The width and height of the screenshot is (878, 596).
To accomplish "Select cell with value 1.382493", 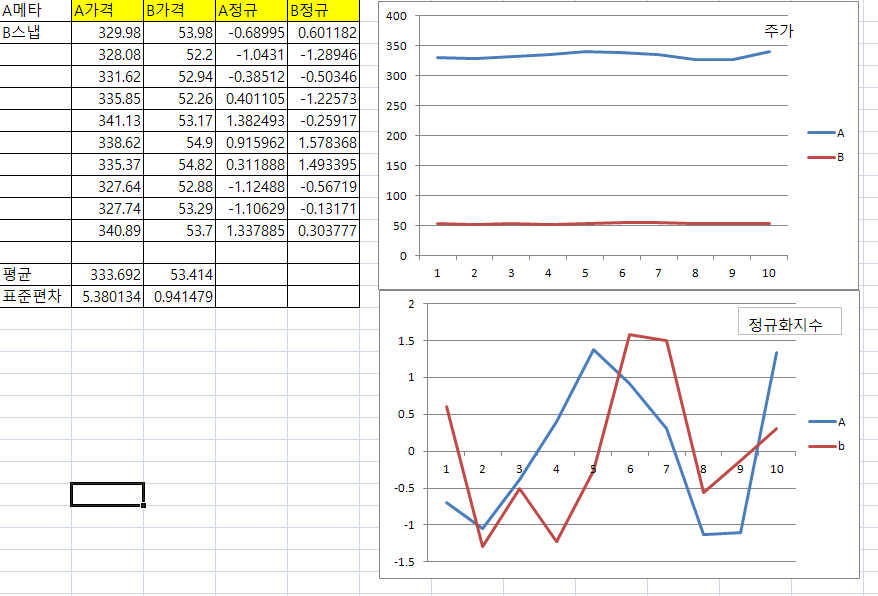I will 251,120.
